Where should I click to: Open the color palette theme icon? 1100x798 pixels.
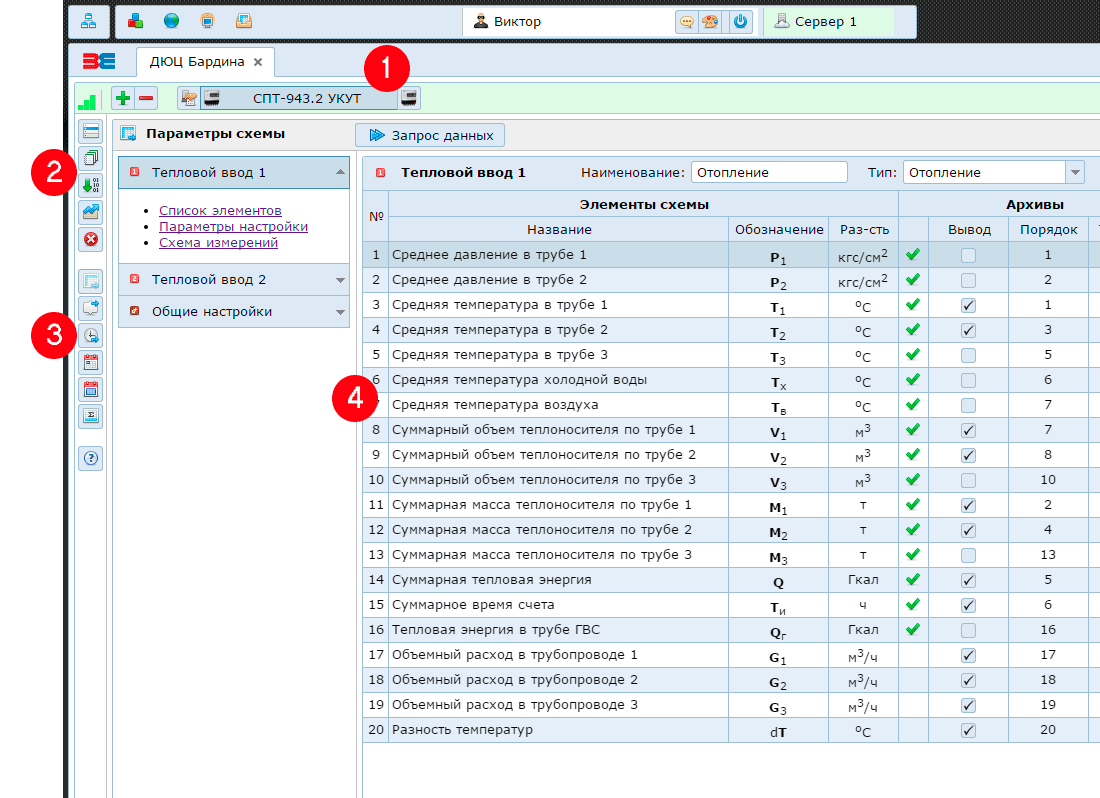710,21
